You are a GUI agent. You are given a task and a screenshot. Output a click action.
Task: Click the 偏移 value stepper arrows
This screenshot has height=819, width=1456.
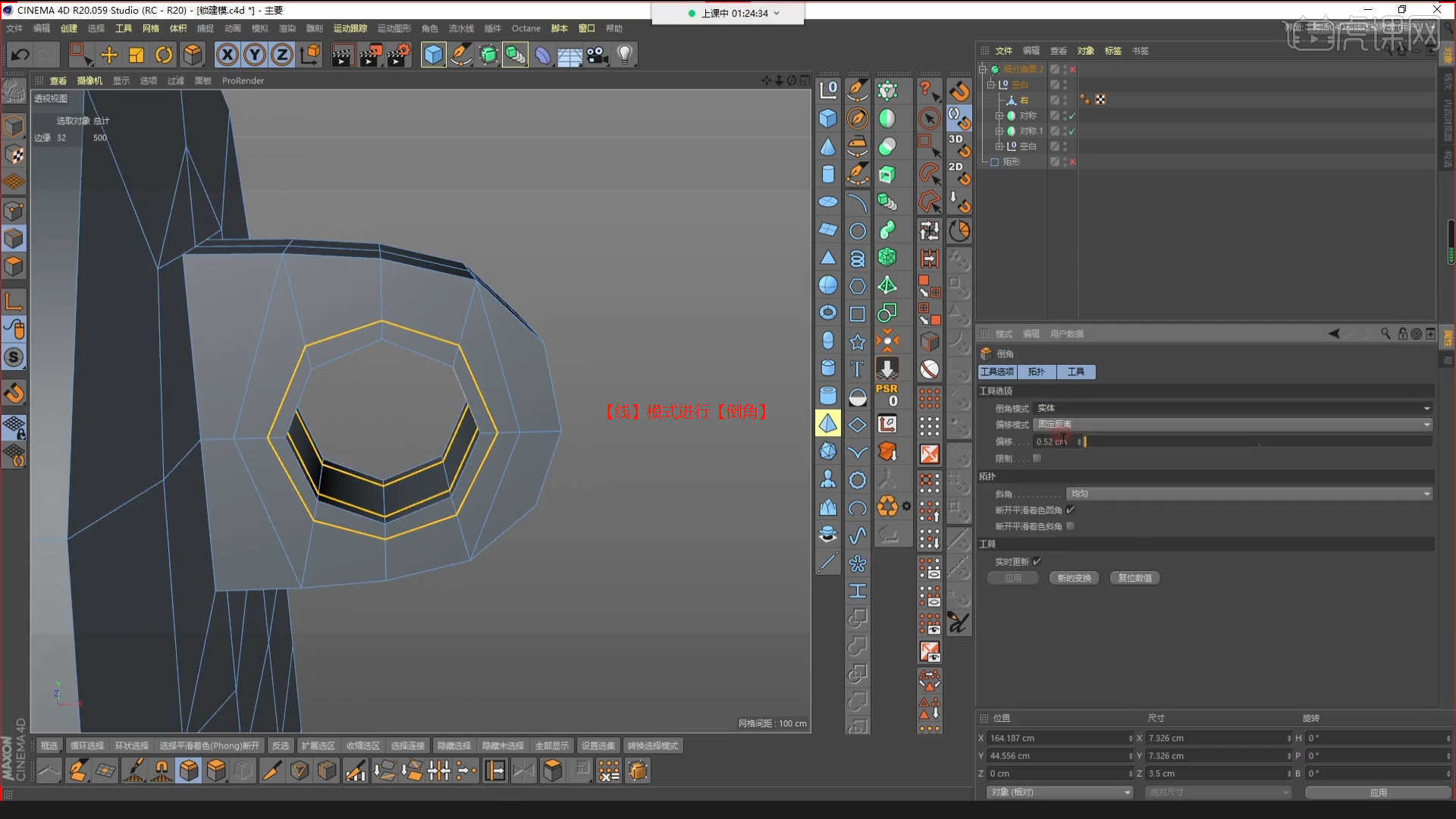(x=1079, y=441)
